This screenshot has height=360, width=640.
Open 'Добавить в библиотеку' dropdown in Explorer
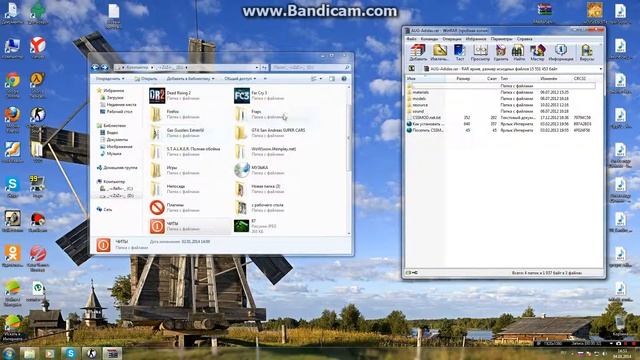pyautogui.click(x=190, y=79)
